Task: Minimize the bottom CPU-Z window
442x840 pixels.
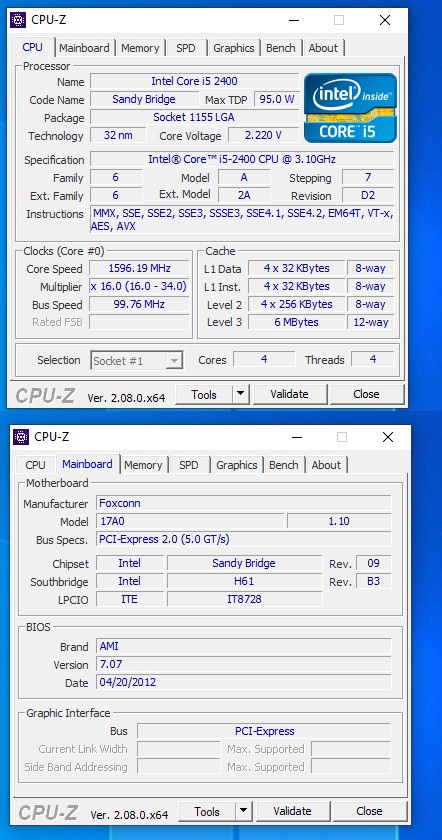Action: pyautogui.click(x=297, y=438)
